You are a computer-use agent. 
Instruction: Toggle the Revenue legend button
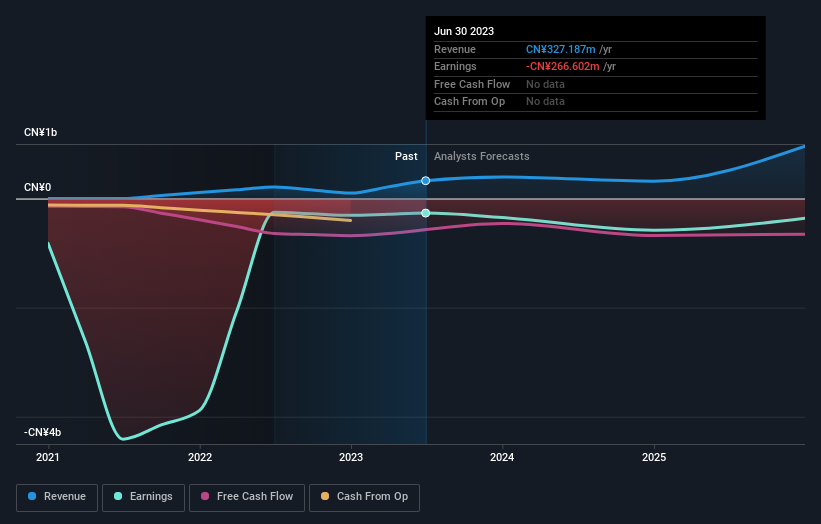click(57, 497)
